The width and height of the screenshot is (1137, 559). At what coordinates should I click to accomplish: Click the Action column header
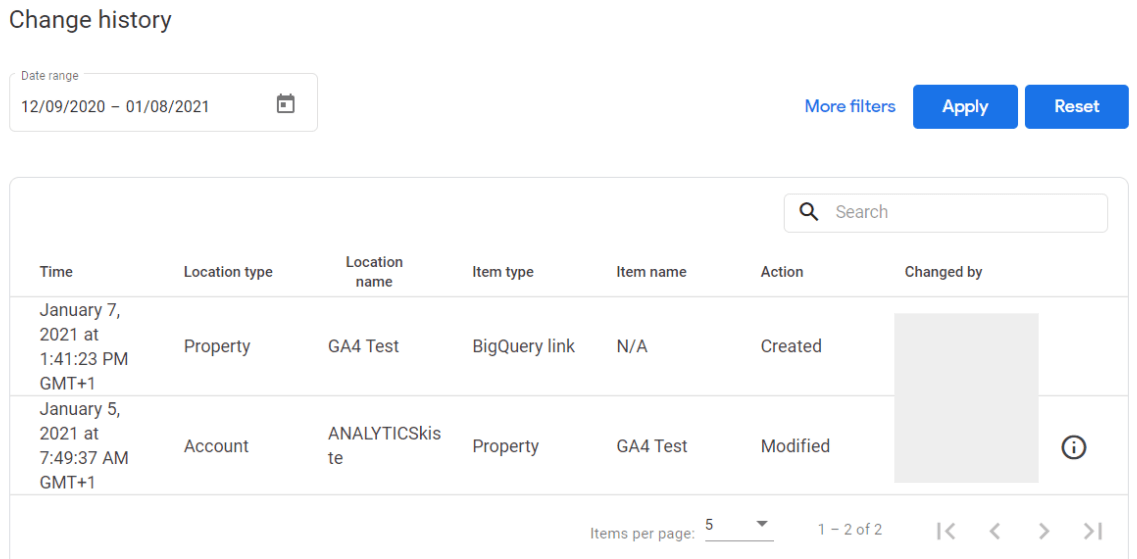point(782,272)
